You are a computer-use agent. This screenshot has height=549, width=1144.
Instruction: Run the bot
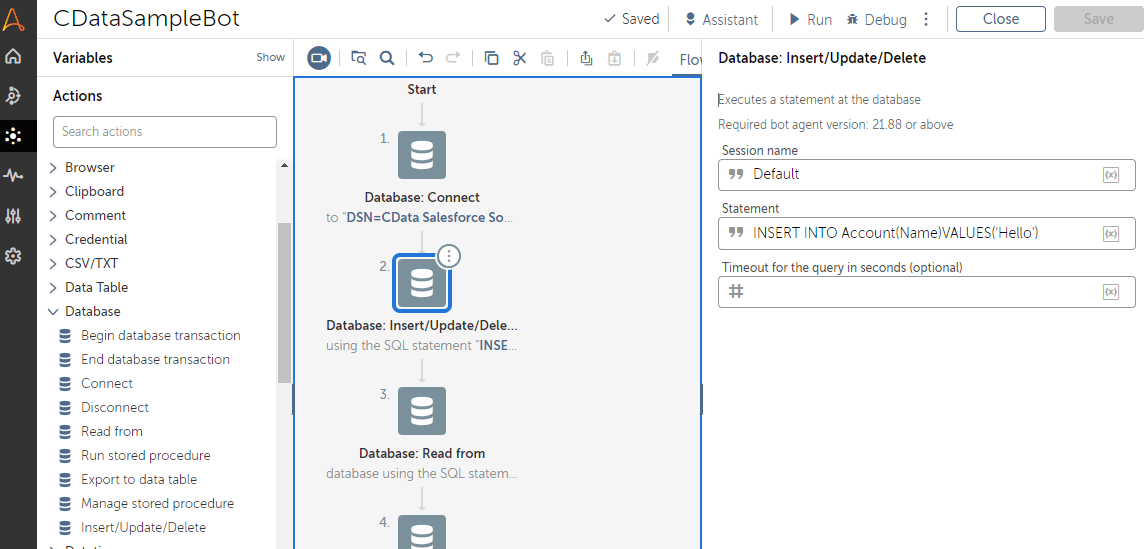810,19
